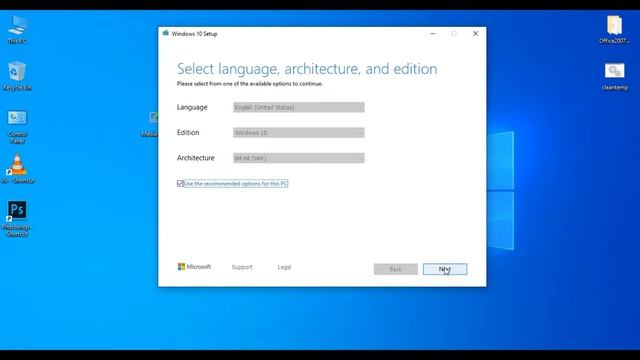Open the Legal link
The height and width of the screenshot is (360, 640).
[284, 267]
